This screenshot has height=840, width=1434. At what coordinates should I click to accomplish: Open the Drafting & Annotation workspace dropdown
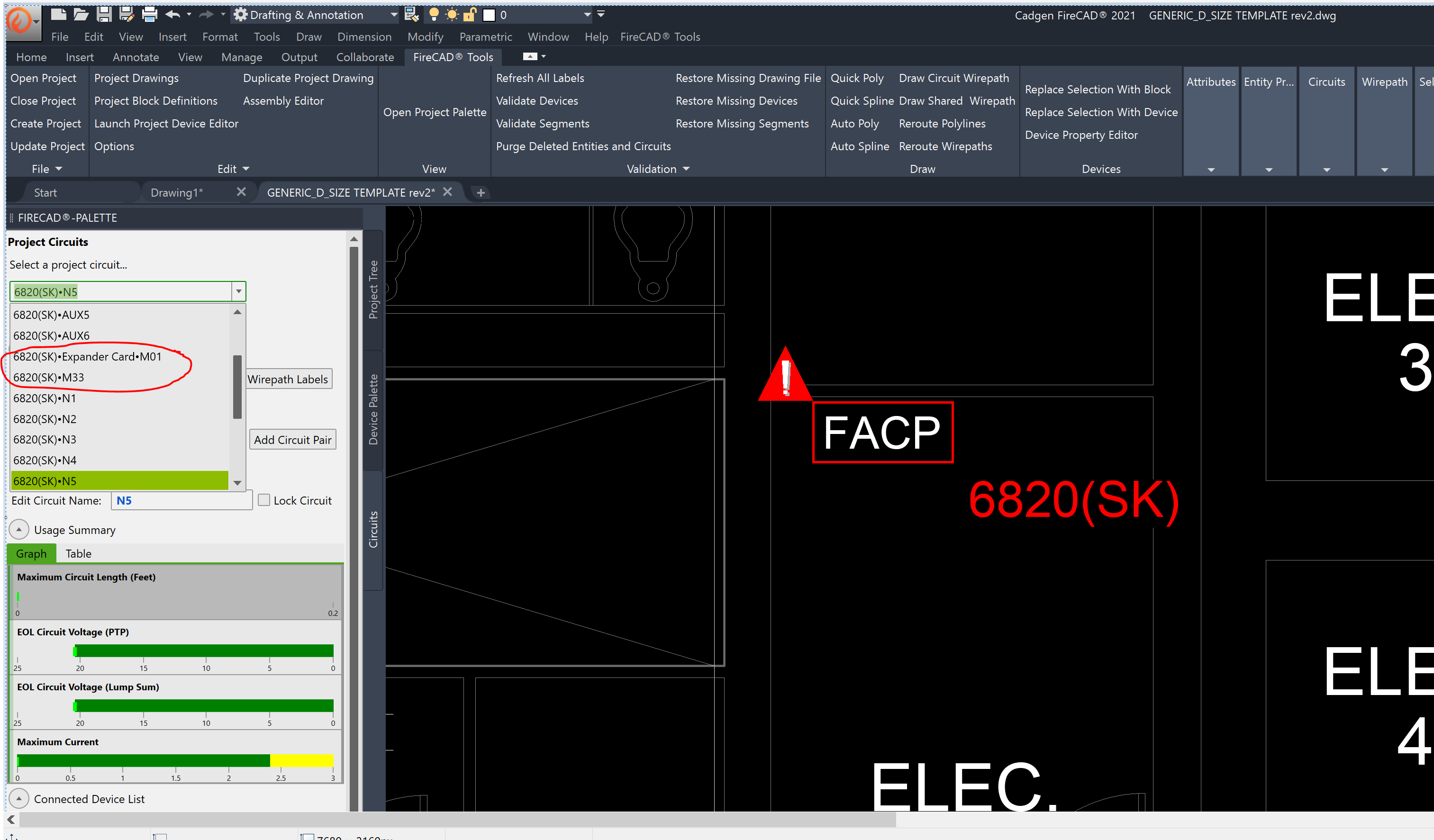[x=394, y=15]
